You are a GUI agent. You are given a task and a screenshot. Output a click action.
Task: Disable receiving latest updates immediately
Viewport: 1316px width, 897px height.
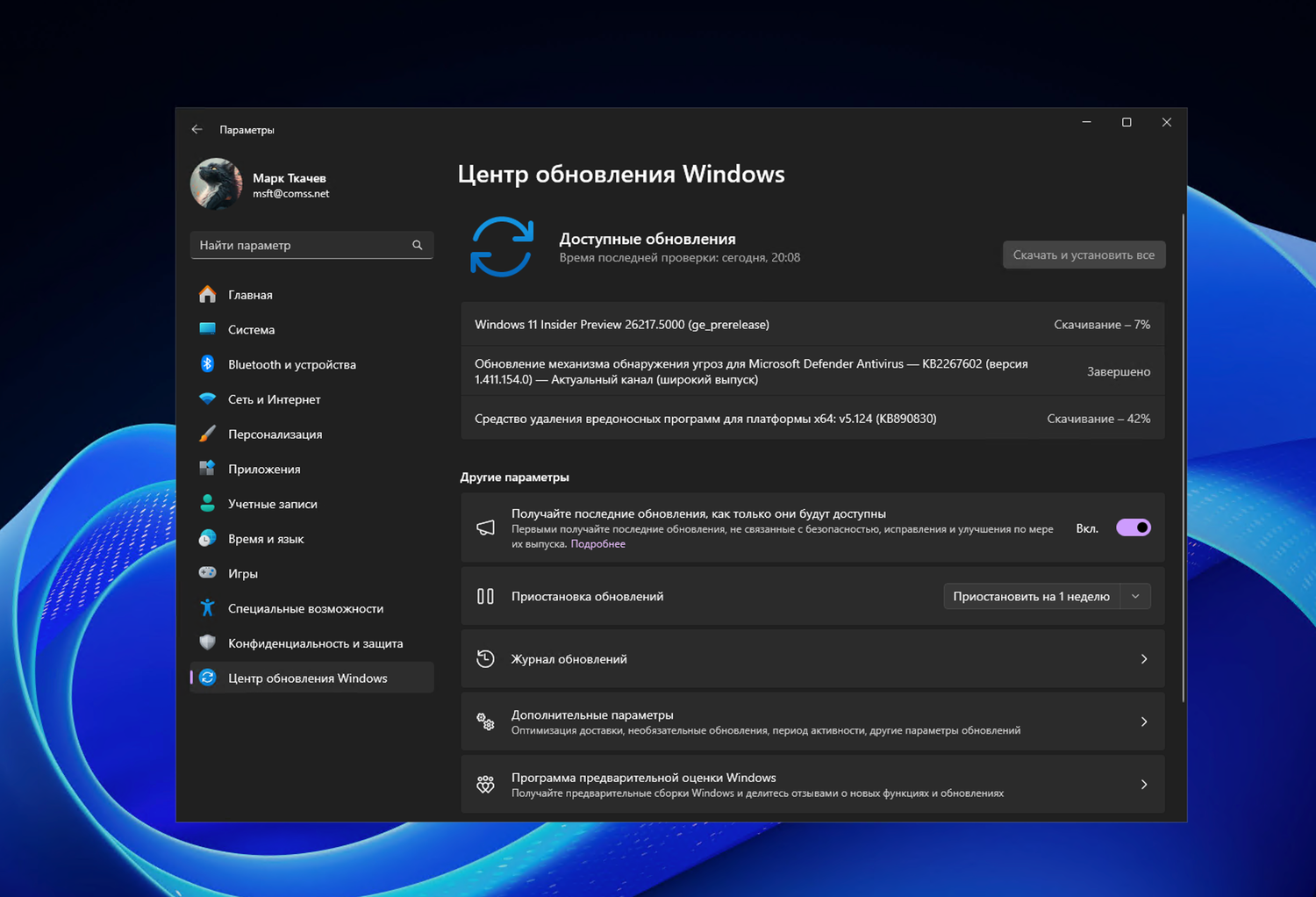[x=1133, y=527]
